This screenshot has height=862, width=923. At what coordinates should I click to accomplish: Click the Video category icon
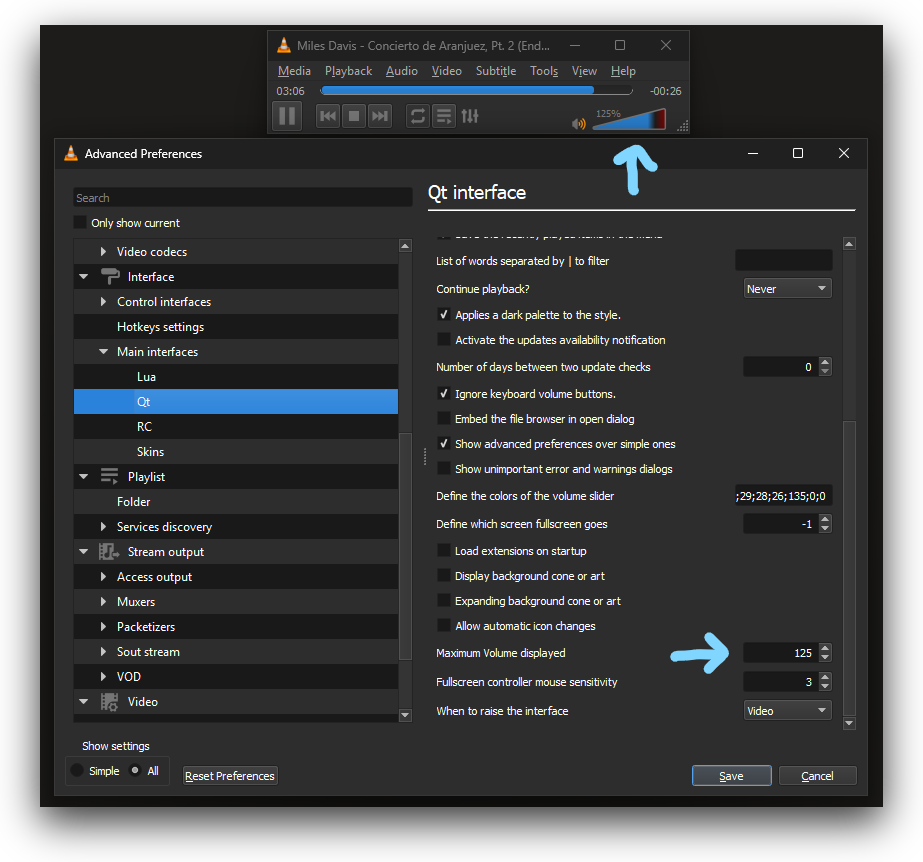[109, 701]
